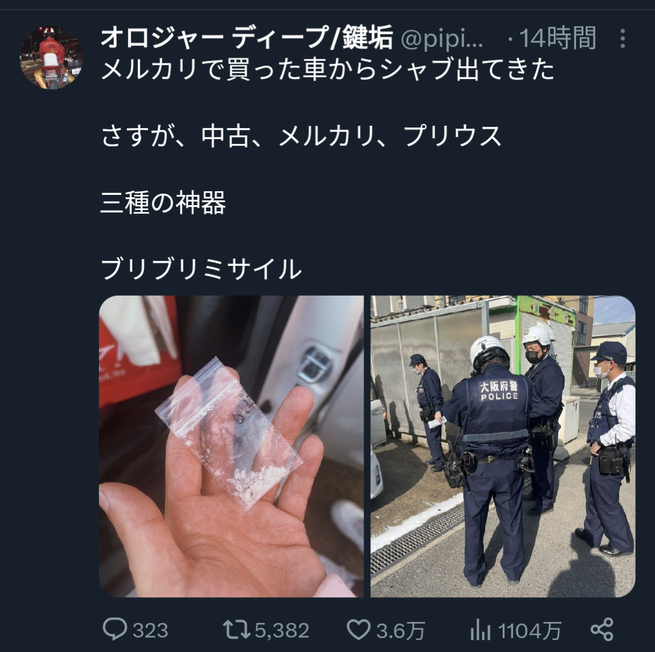View the Osaka police officers photo
The image size is (655, 652).
coord(503,447)
